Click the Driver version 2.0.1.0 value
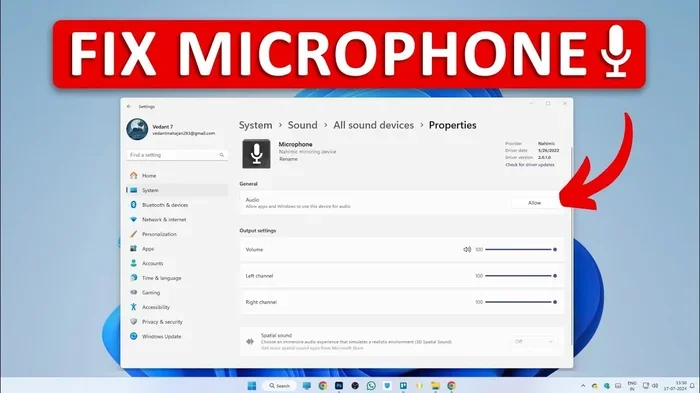Viewport: 700px width, 393px height. coord(544,158)
